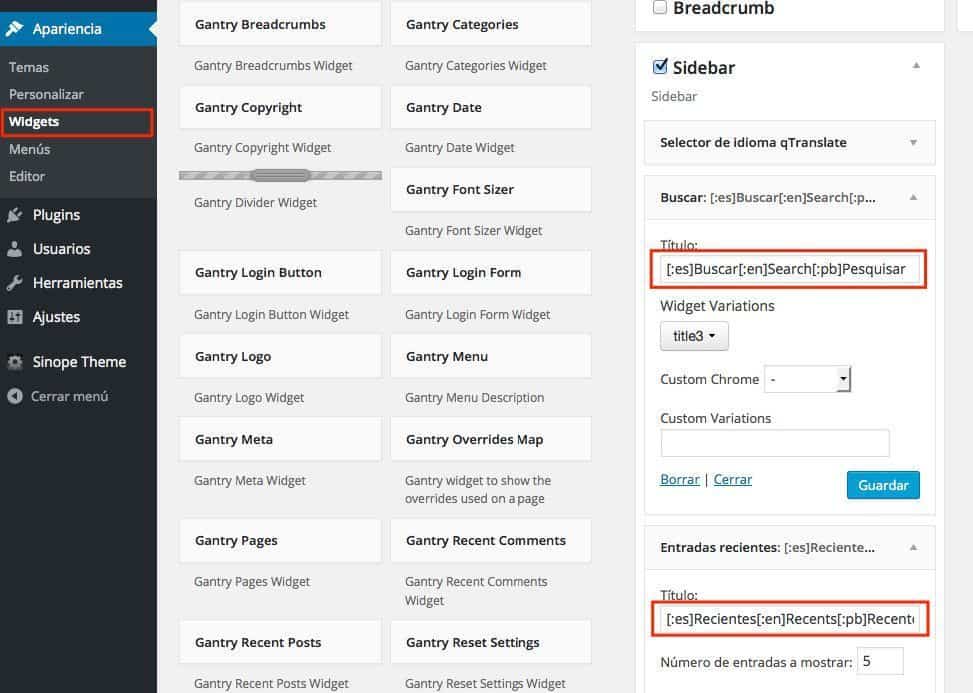This screenshot has height=693, width=973.
Task: Click the Gantry Menu Description text
Action: [x=475, y=398]
